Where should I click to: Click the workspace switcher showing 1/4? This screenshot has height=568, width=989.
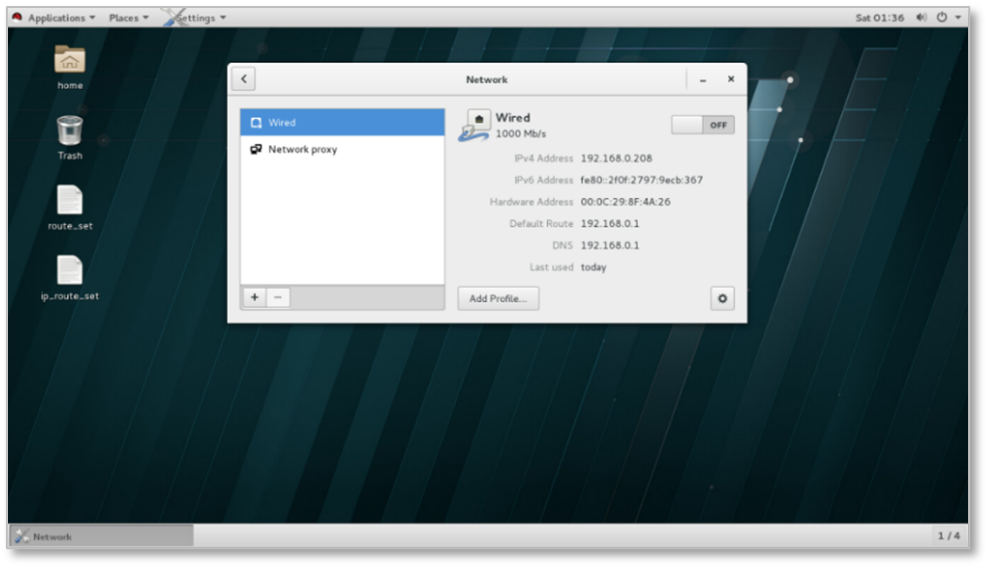(x=948, y=536)
